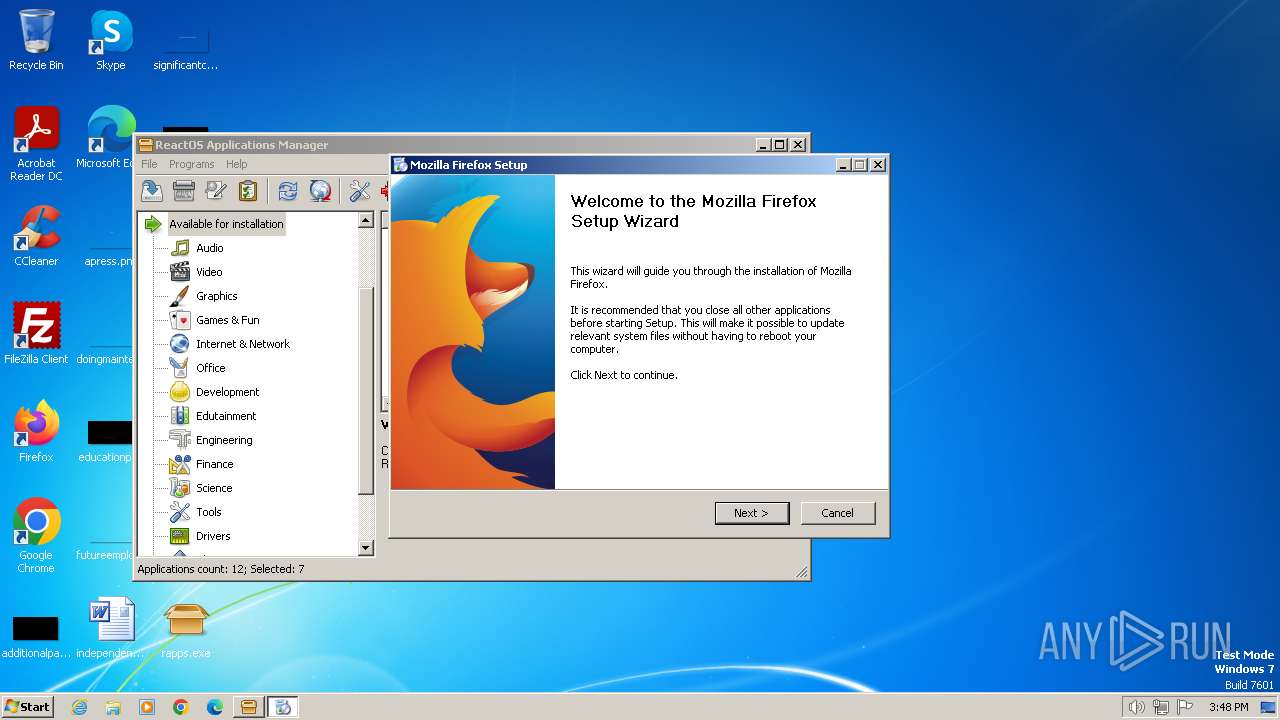Open the Skype desktop shortcut
Viewport: 1280px width, 720px height.
pos(110,40)
